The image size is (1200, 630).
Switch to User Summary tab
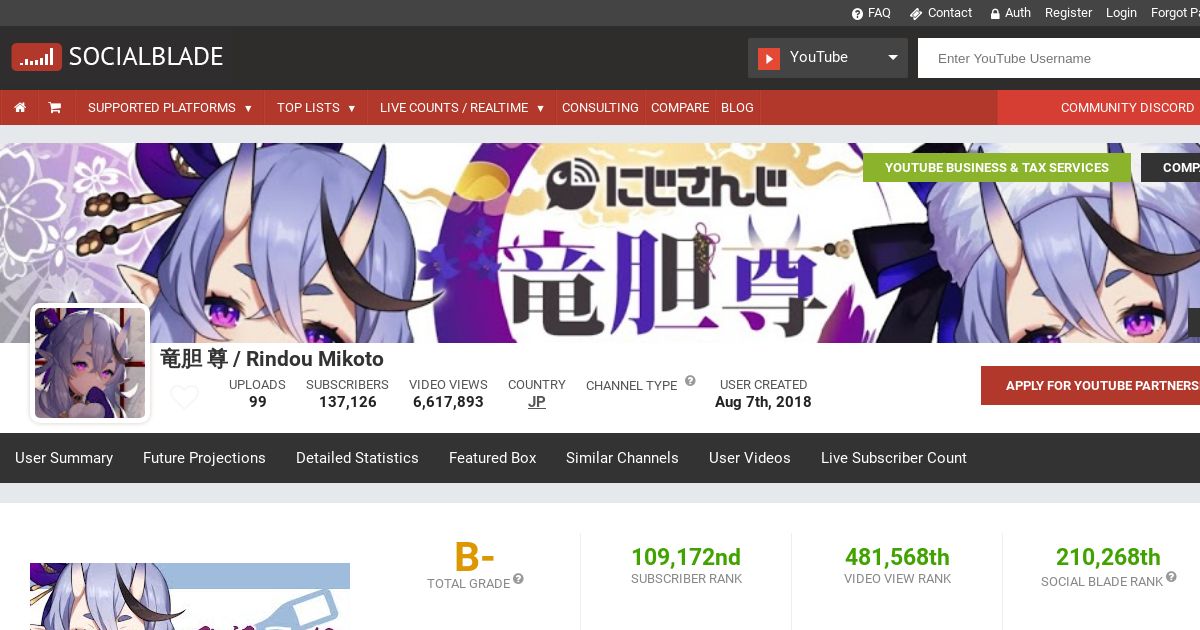64,458
